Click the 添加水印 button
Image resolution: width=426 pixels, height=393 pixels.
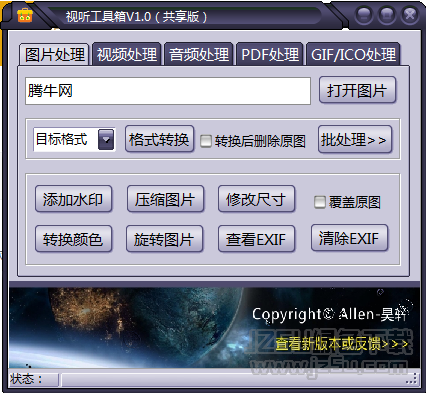pyautogui.click(x=73, y=199)
